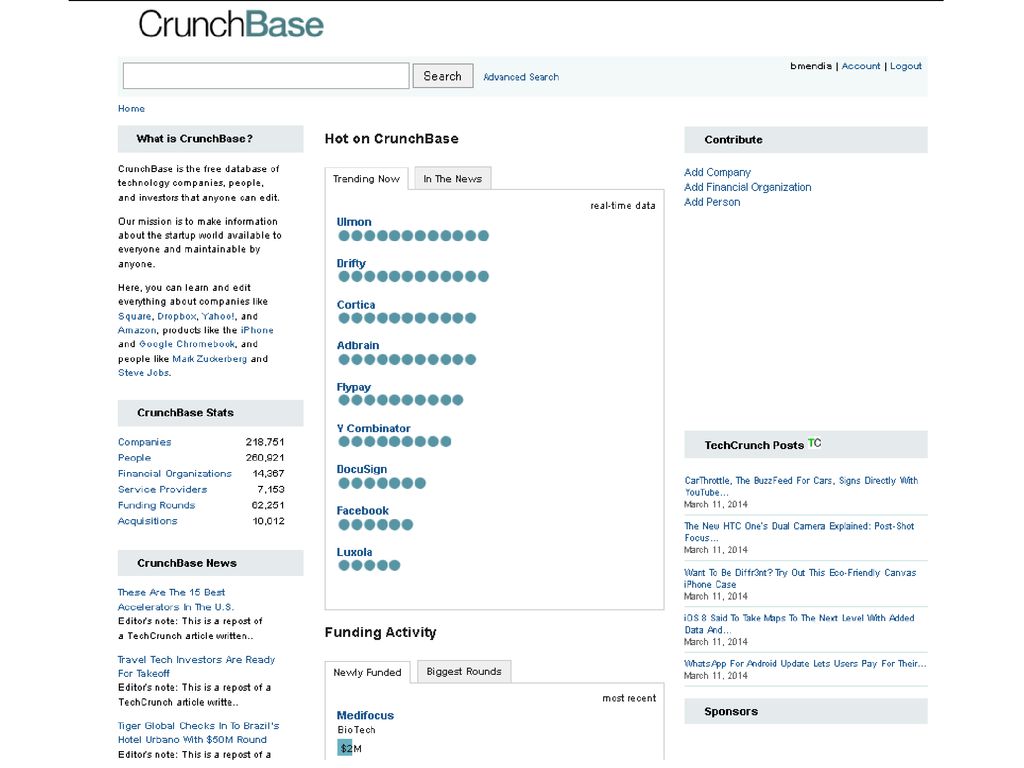The image size is (1024, 768).
Task: Focus the search text box
Action: [x=266, y=76]
